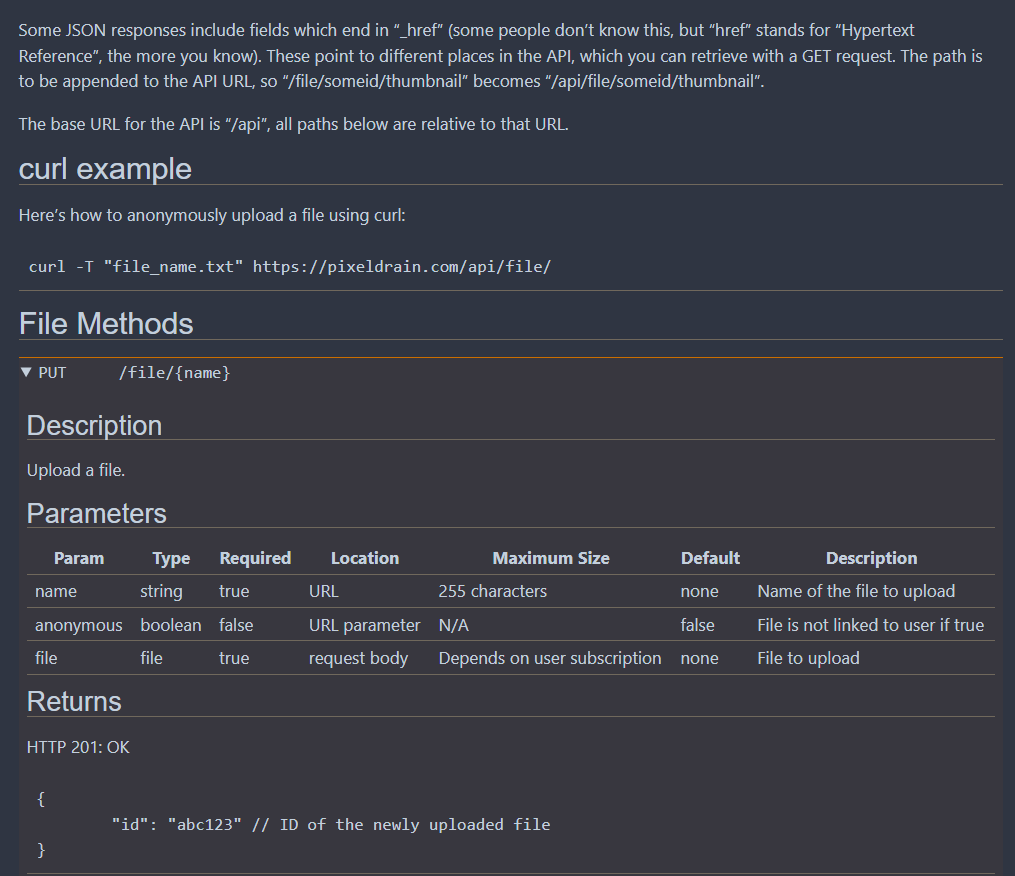
Task: Click the "Required" table column header
Action: click(255, 558)
